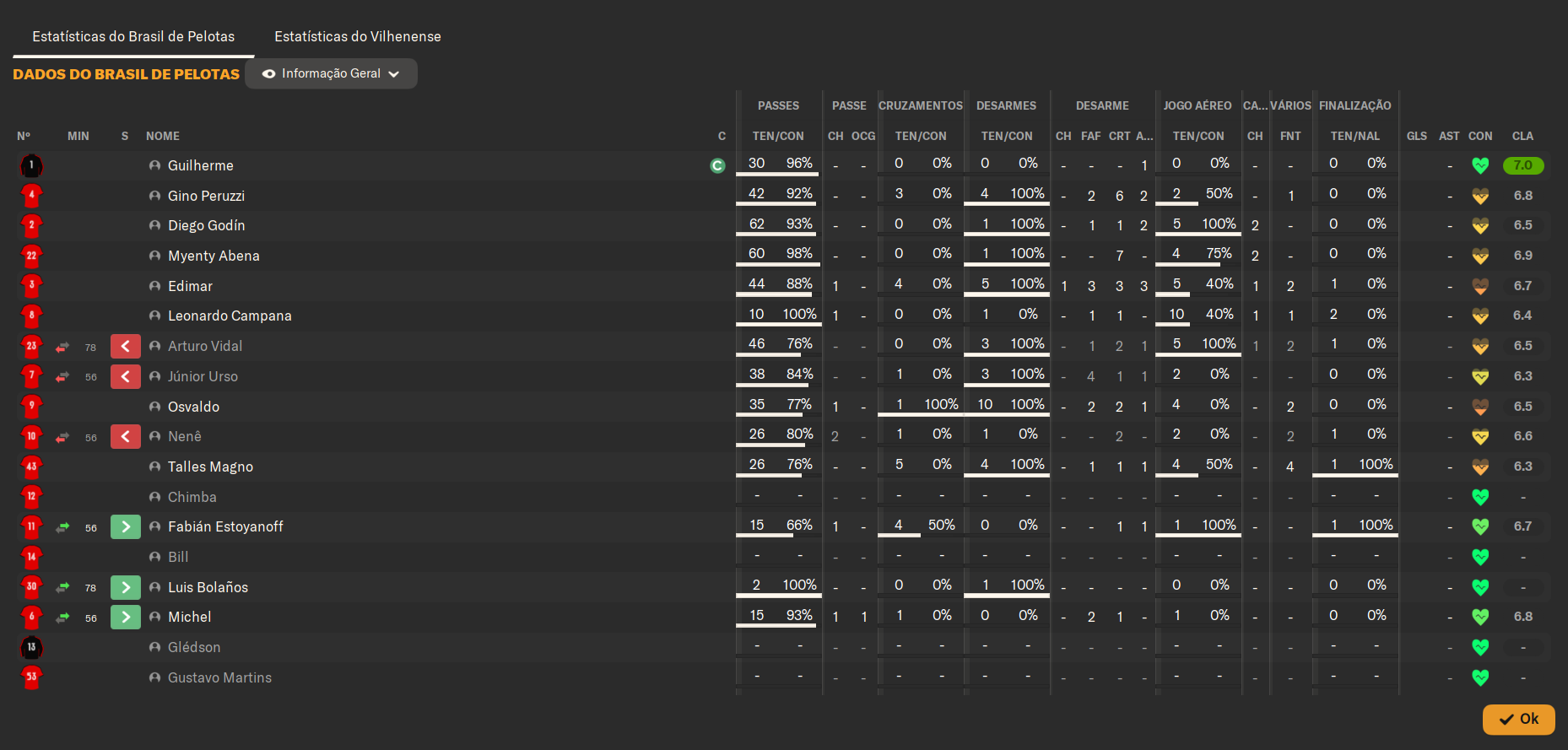Image resolution: width=1568 pixels, height=750 pixels.
Task: Click the person icon beside Talles Magno
Action: click(154, 467)
